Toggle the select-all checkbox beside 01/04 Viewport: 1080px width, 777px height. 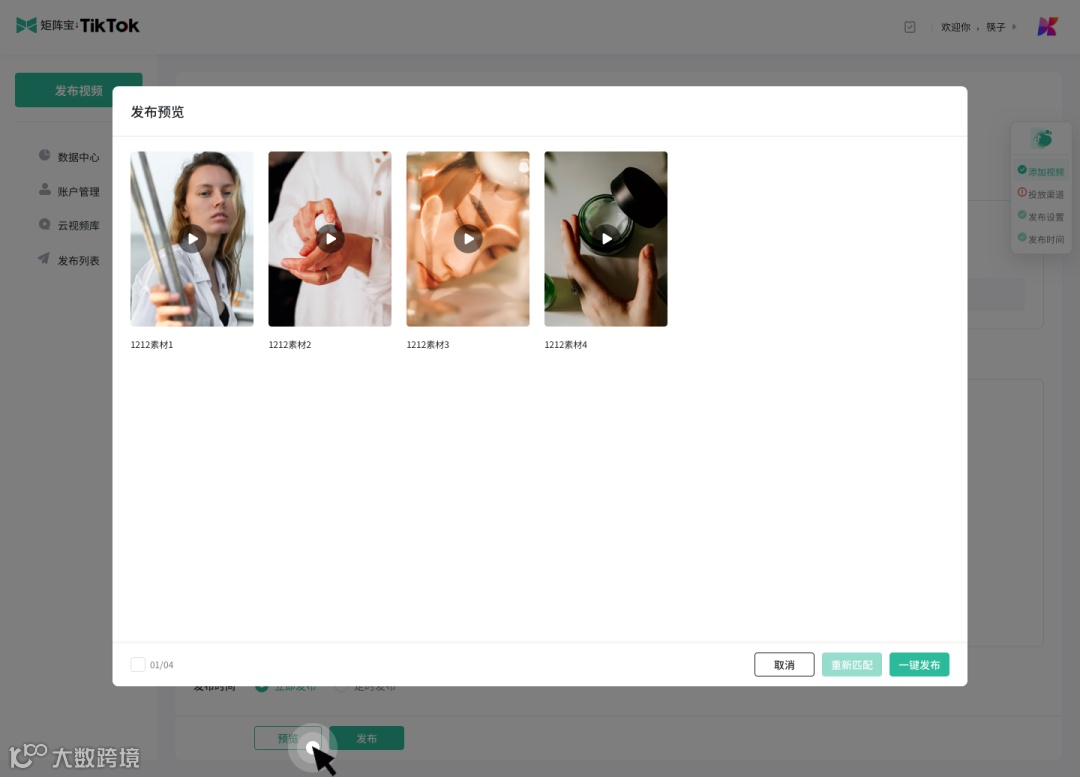pyautogui.click(x=138, y=664)
